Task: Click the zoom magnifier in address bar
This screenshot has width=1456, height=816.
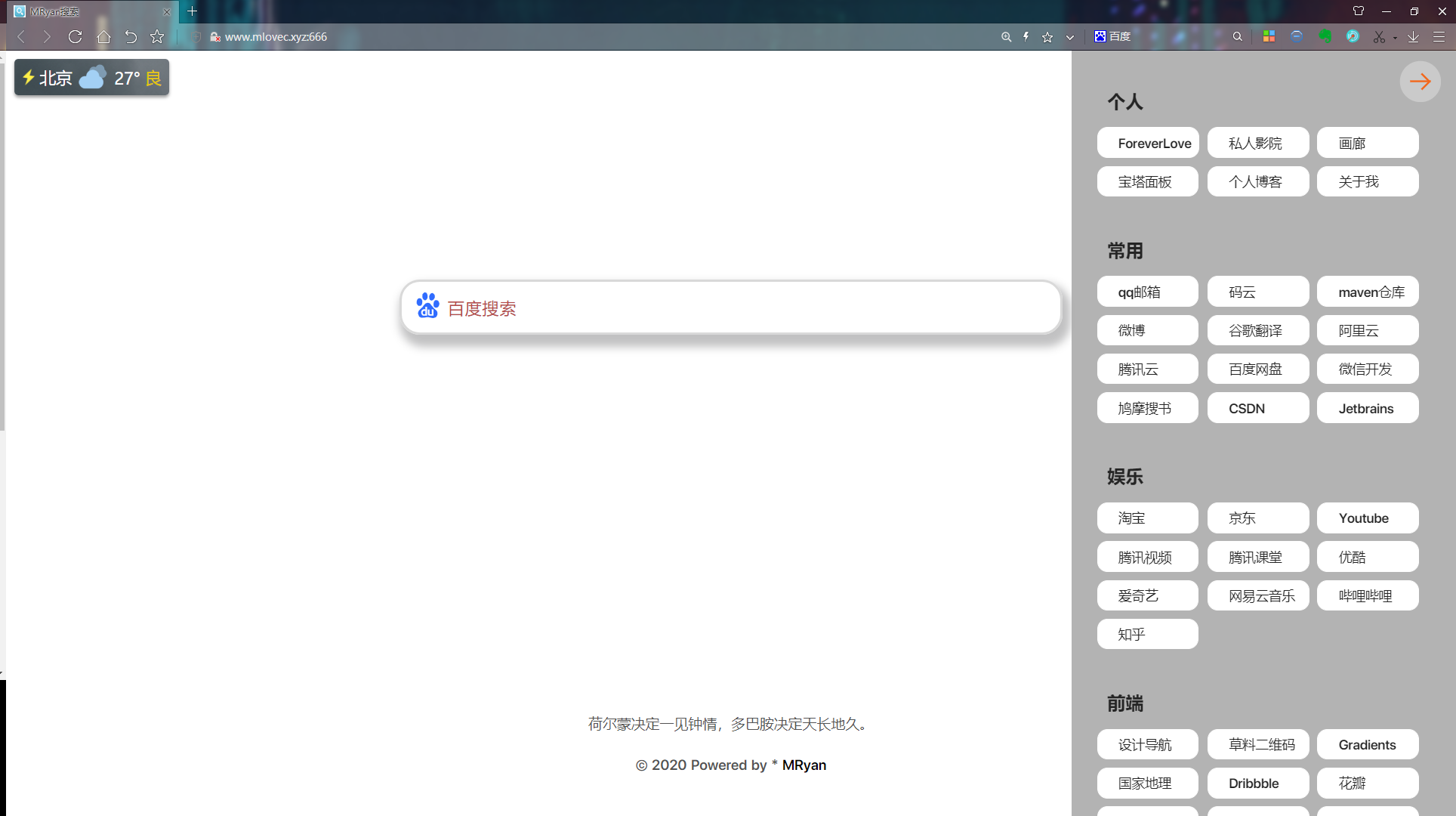Action: pyautogui.click(x=1006, y=36)
